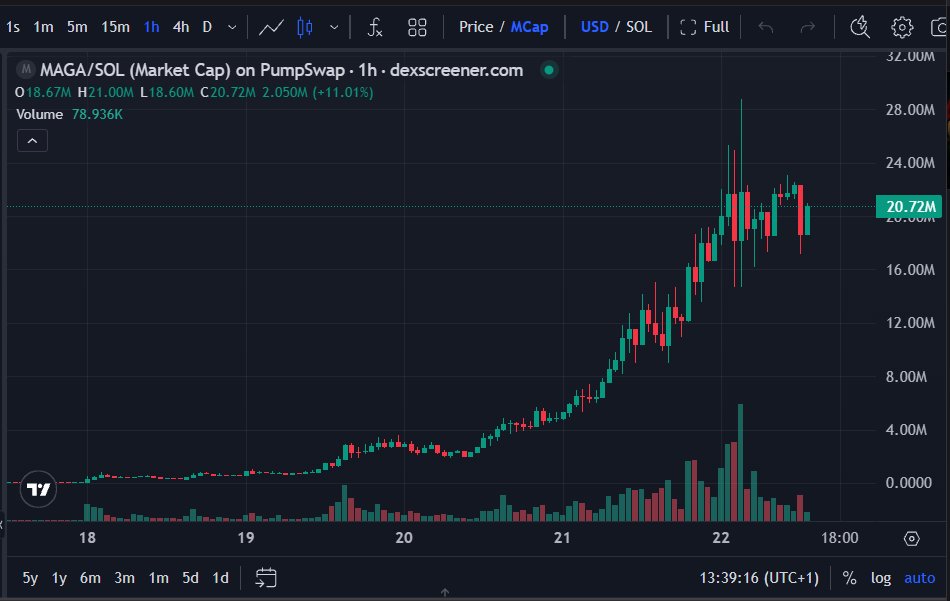Click the undo arrow

click(x=766, y=27)
